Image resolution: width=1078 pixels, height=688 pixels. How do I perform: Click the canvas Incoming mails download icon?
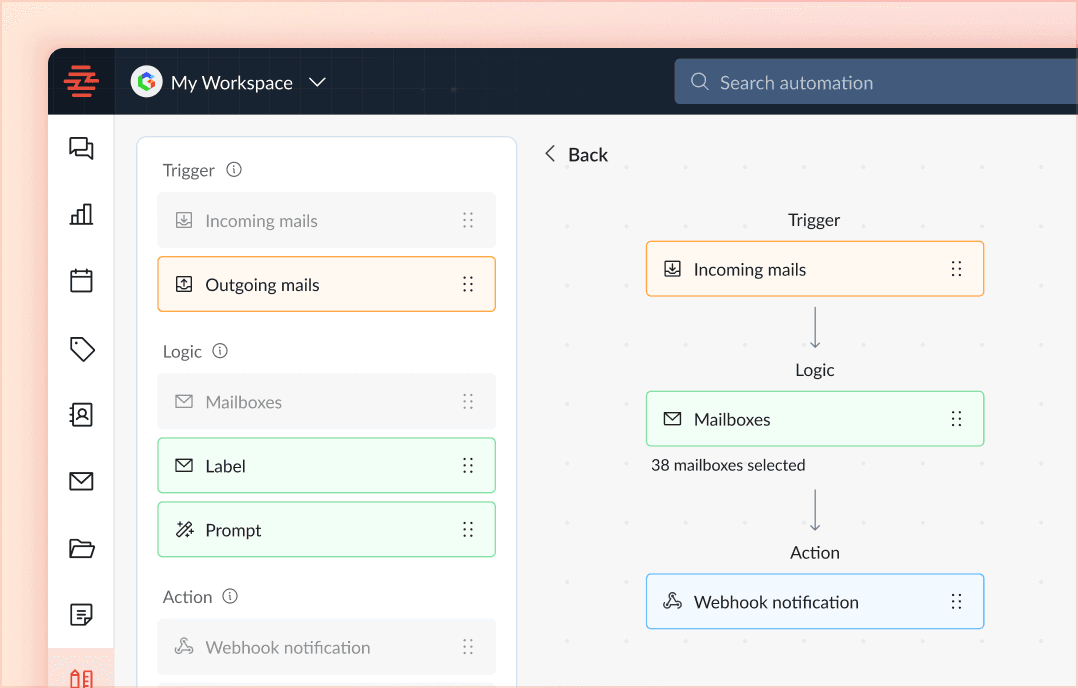672,269
